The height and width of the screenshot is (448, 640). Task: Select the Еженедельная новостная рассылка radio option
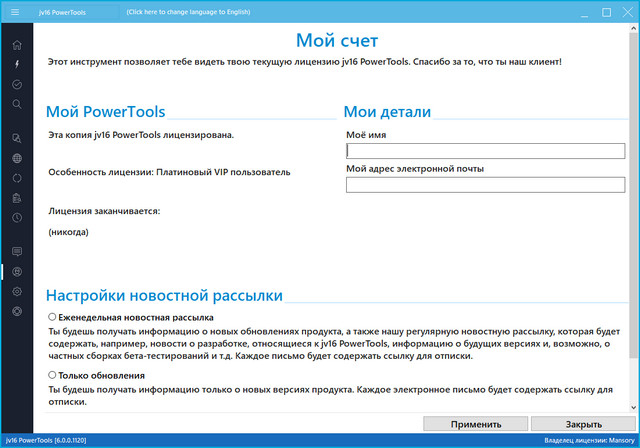coord(53,317)
